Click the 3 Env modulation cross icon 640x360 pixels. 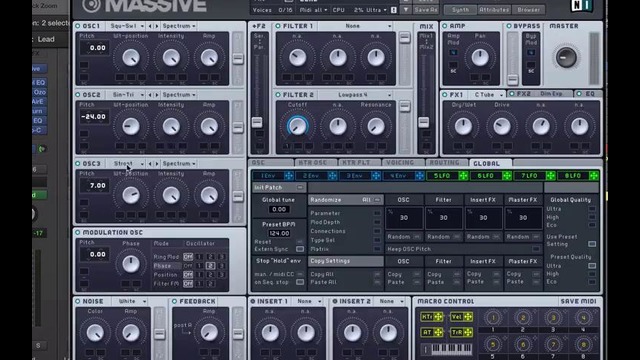[376, 176]
